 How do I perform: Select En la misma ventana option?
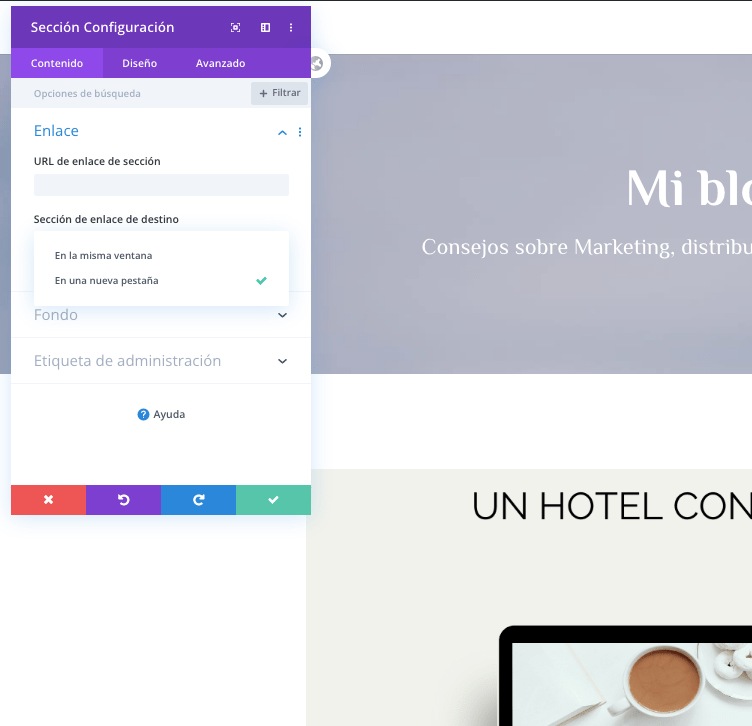coord(161,256)
